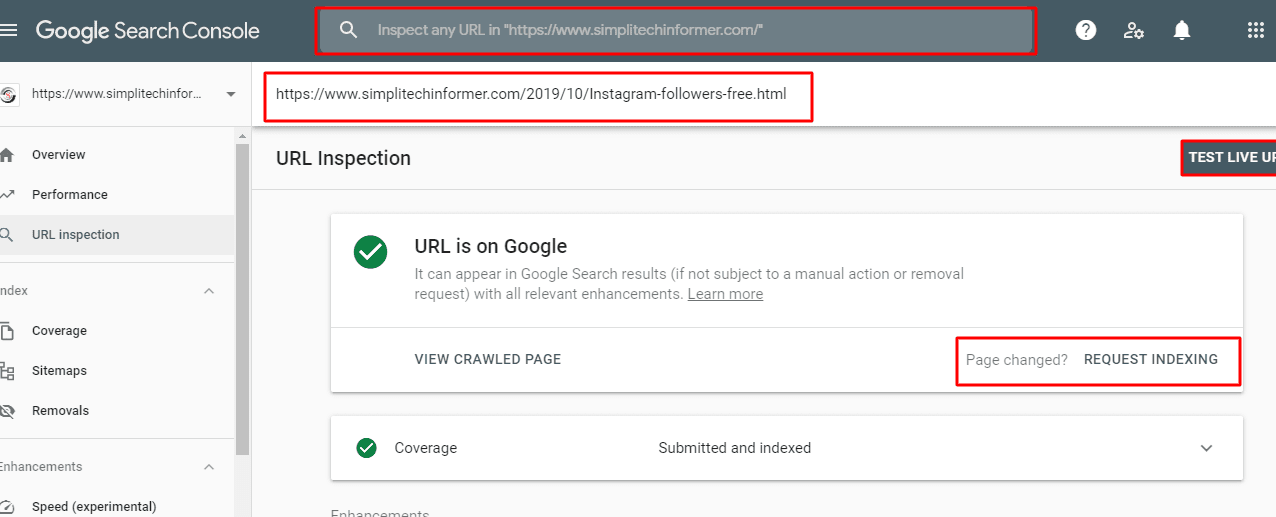Click the sidebar vertical scrollbar

[241, 300]
